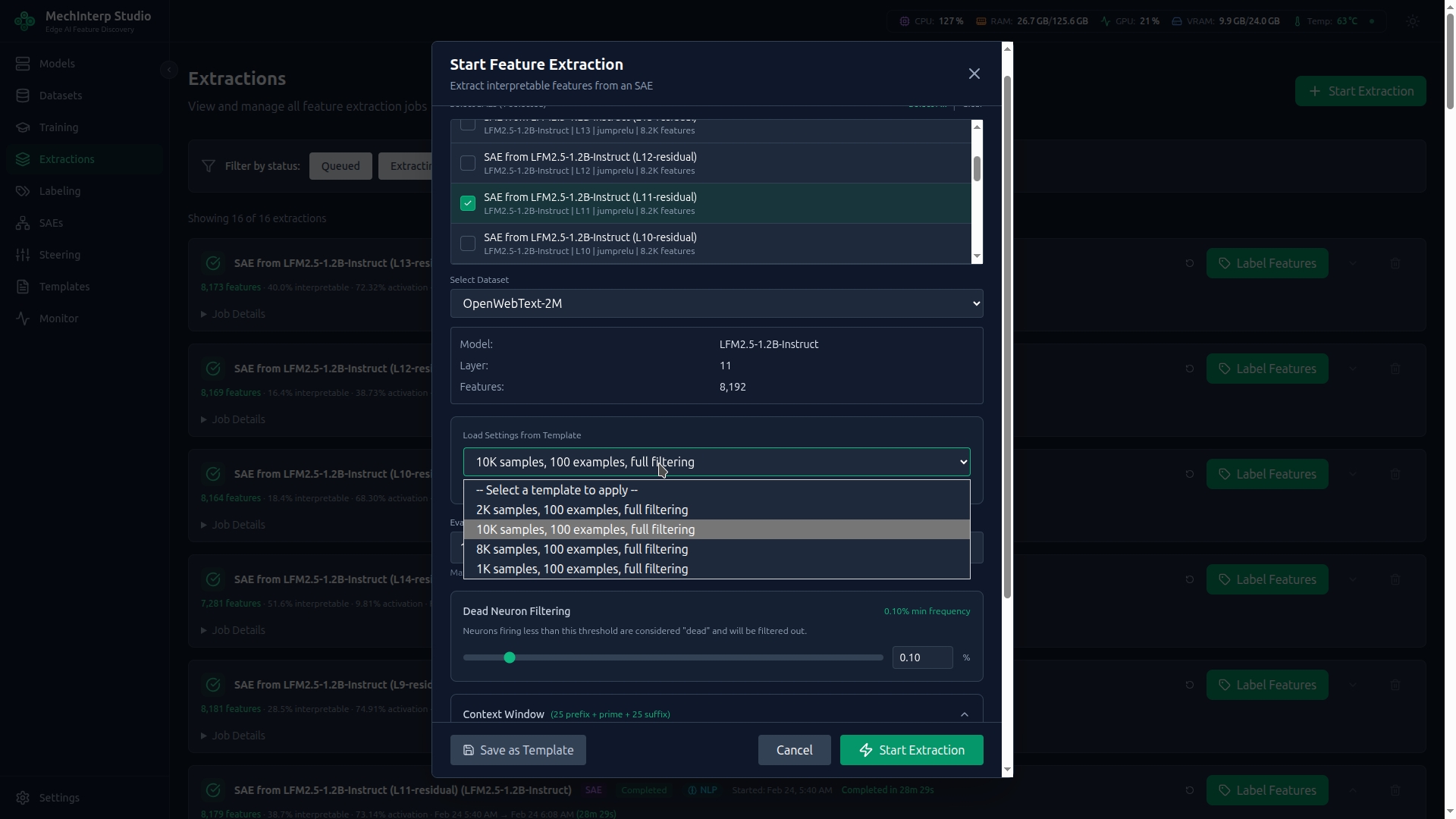Click Label Features for L14-residual extraction

1267,579
